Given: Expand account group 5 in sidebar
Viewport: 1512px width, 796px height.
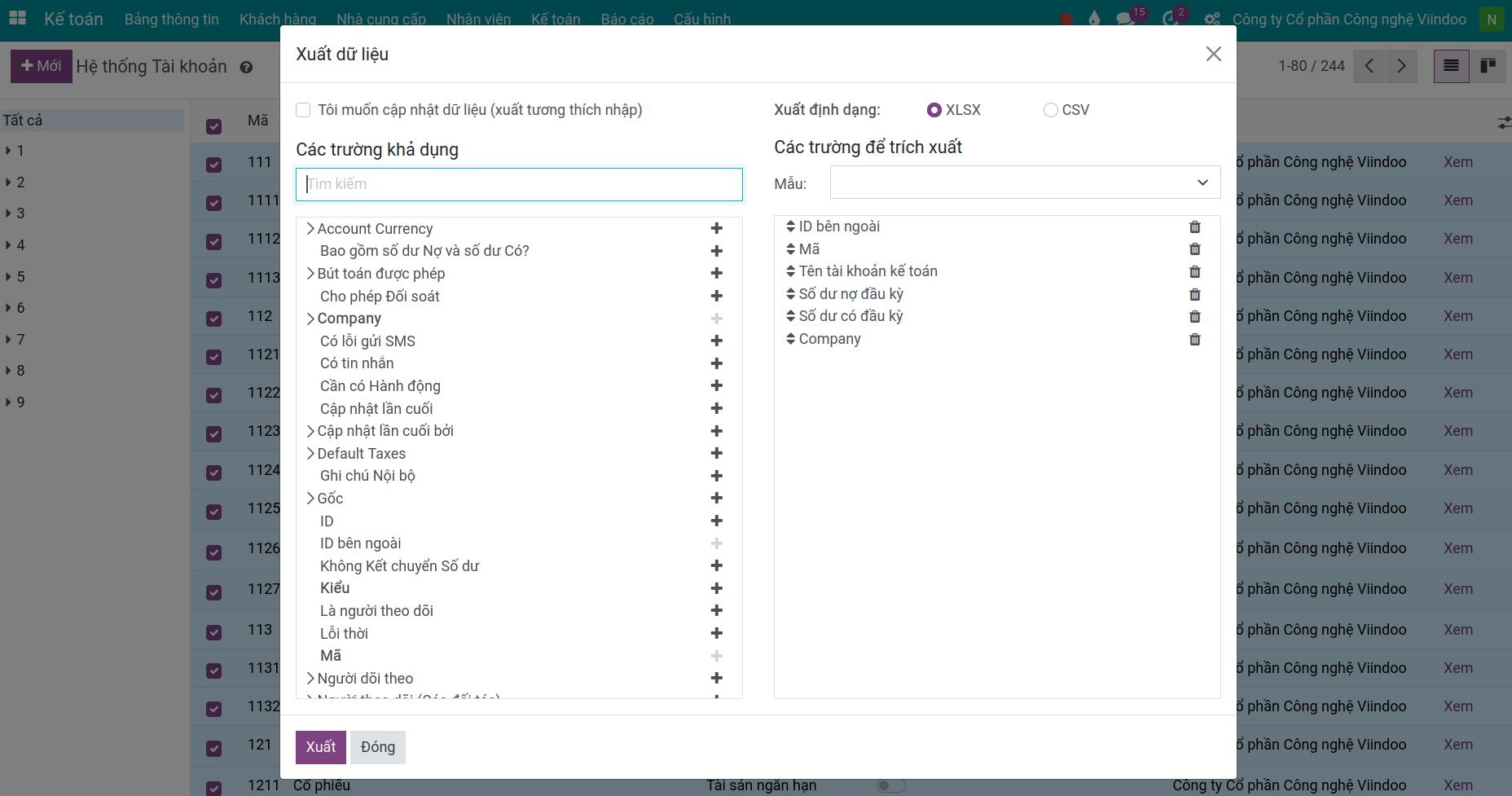Looking at the screenshot, I should [8, 277].
